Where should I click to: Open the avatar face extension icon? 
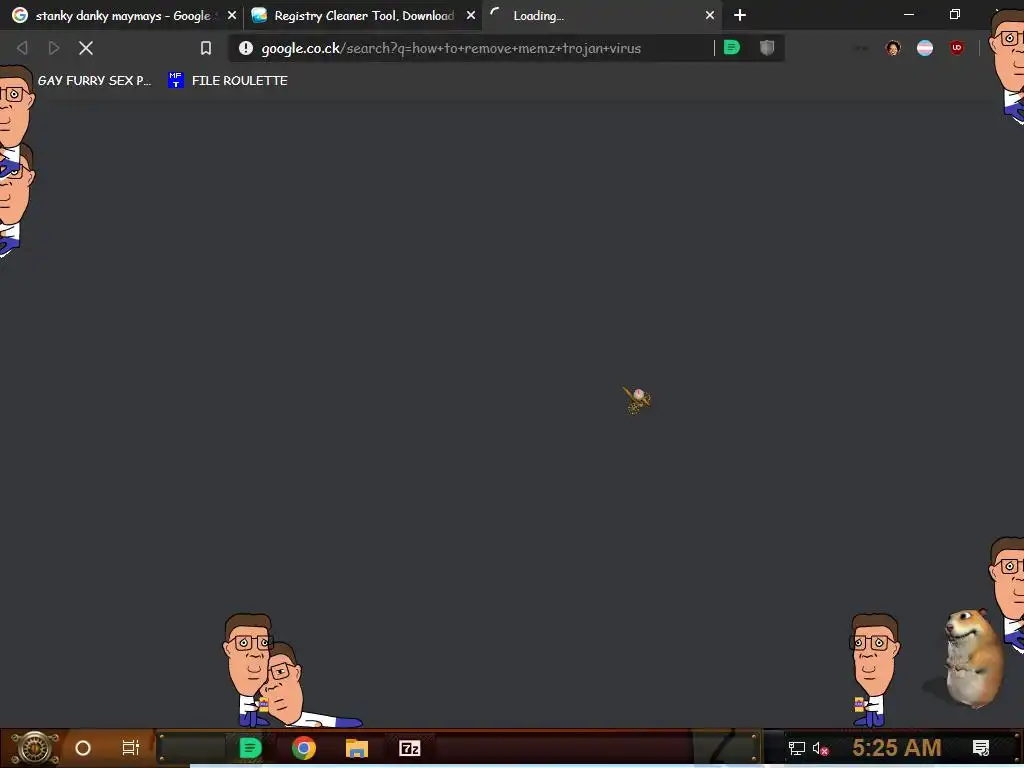893,48
